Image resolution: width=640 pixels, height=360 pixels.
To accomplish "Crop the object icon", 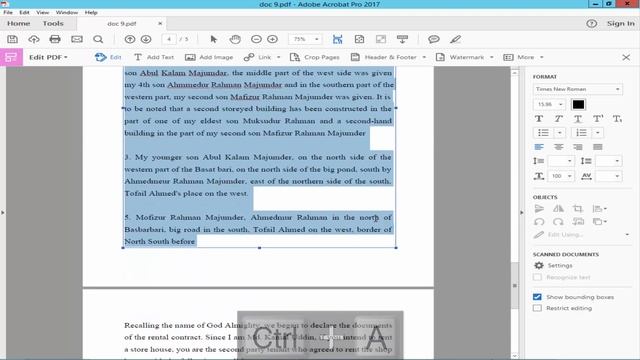I will (x=578, y=209).
